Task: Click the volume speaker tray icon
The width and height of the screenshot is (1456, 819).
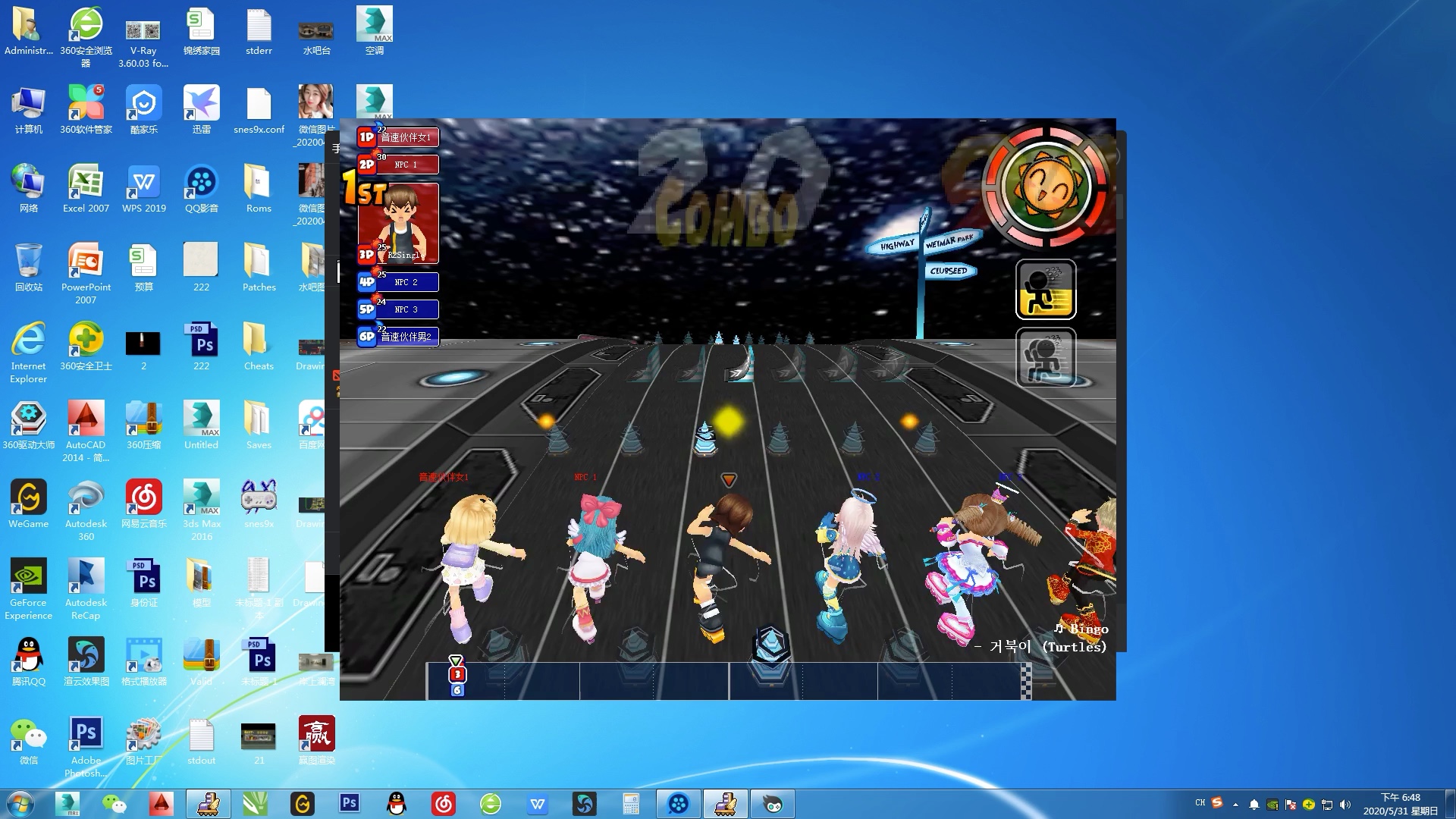Action: [x=1345, y=805]
